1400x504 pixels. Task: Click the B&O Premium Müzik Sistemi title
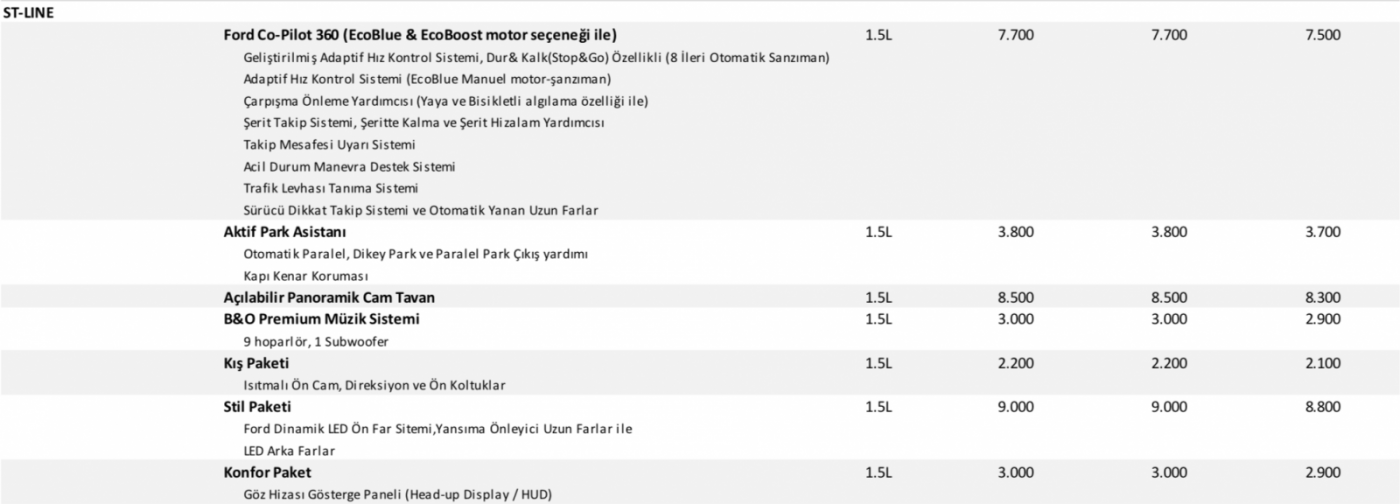pos(321,319)
